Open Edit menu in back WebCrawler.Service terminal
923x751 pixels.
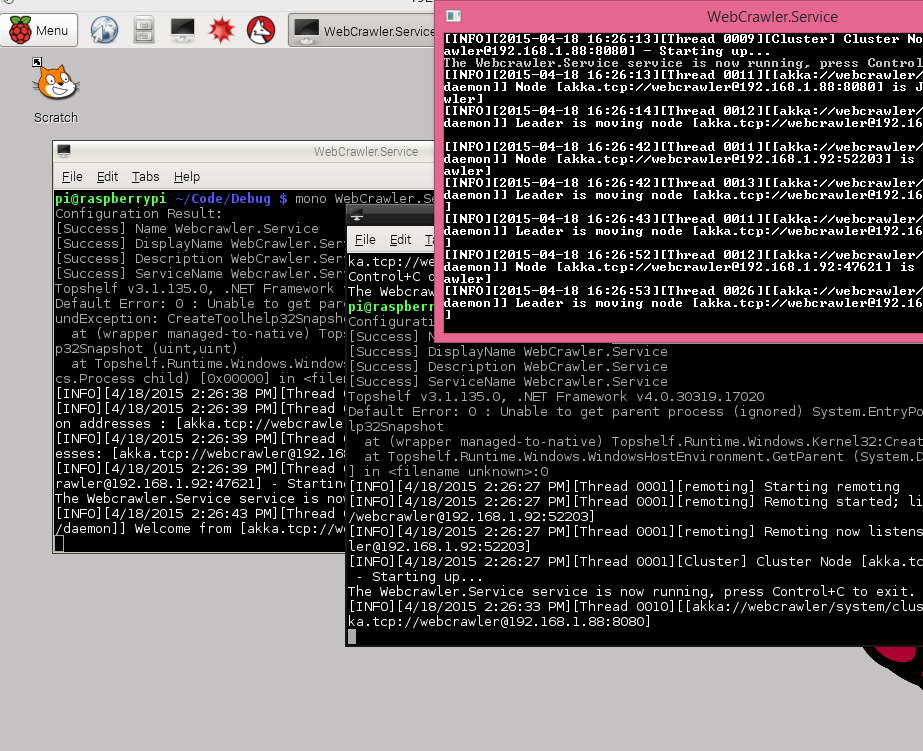coord(107,177)
